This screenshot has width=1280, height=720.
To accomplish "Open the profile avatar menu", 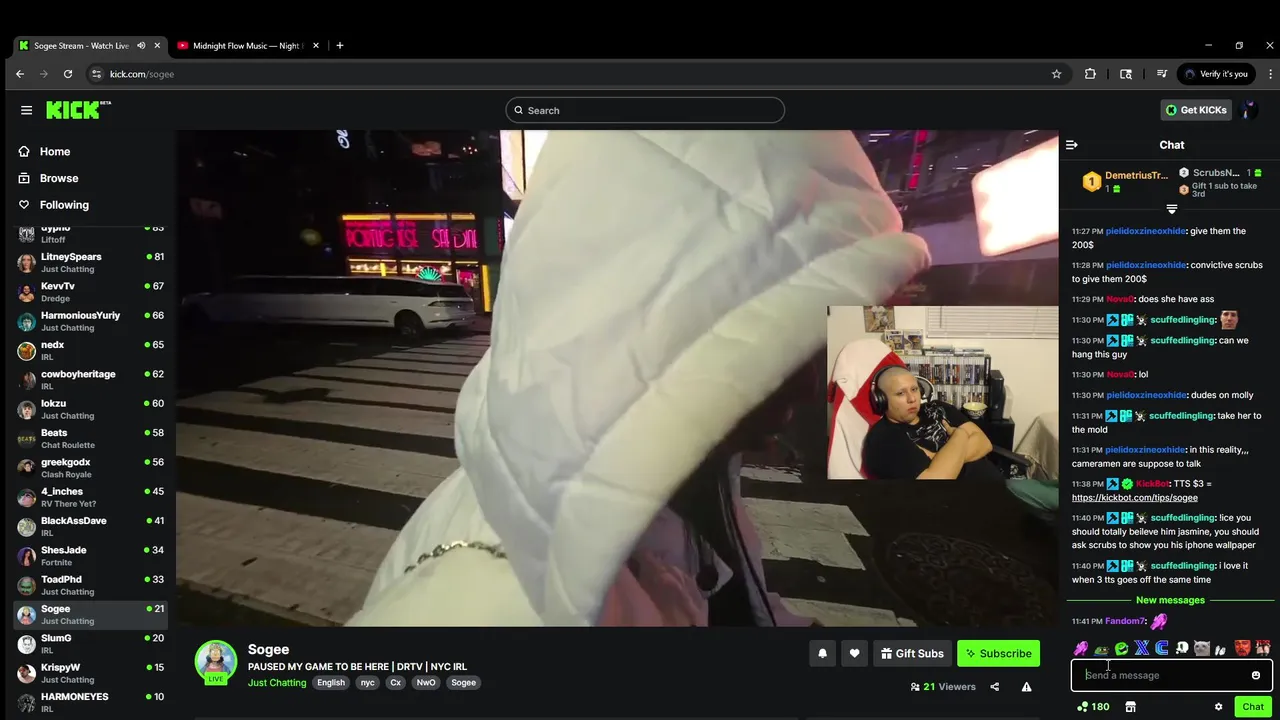I will [x=1249, y=110].
